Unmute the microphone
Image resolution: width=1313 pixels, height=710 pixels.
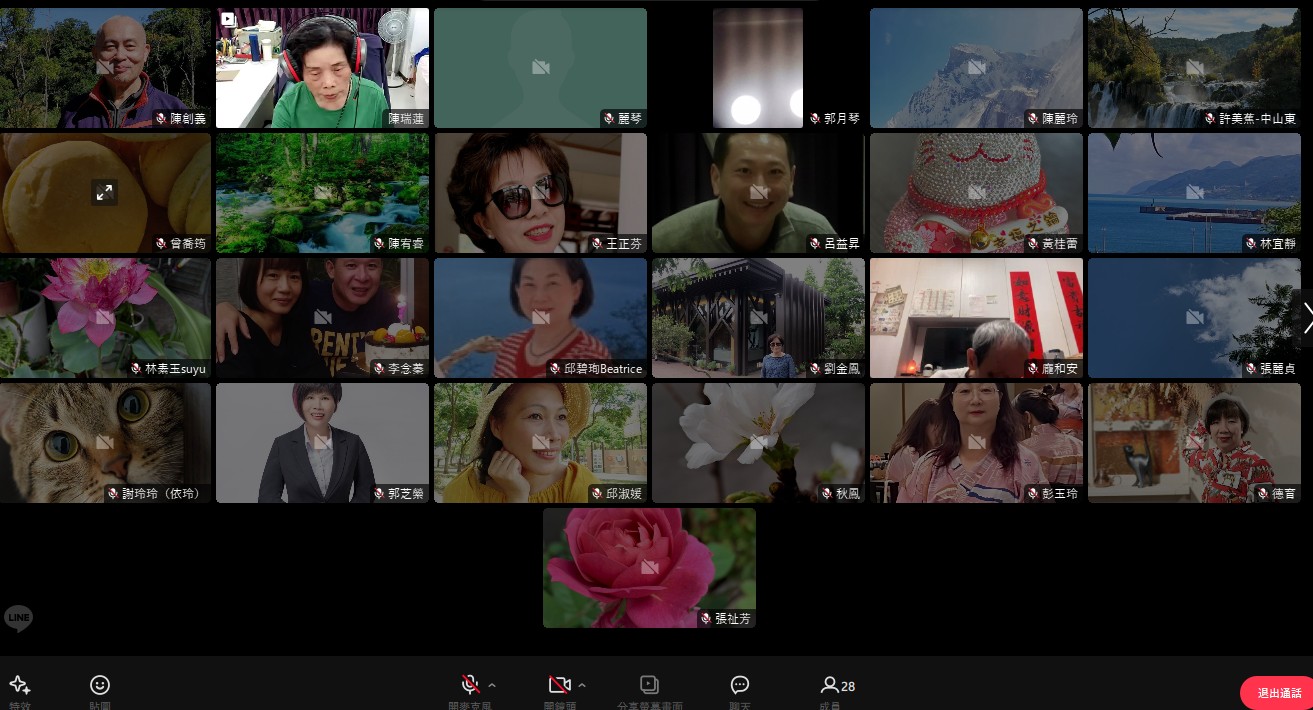pyautogui.click(x=470, y=685)
